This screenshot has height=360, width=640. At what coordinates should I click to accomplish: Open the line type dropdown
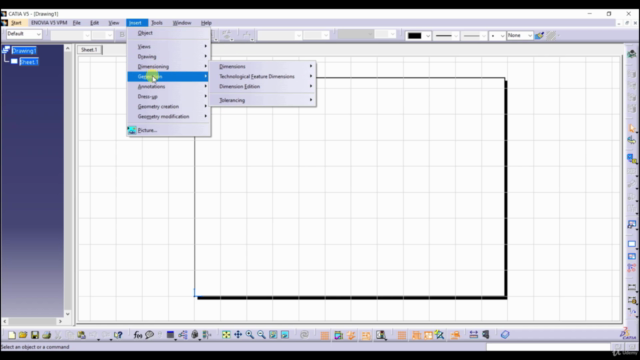coord(484,36)
